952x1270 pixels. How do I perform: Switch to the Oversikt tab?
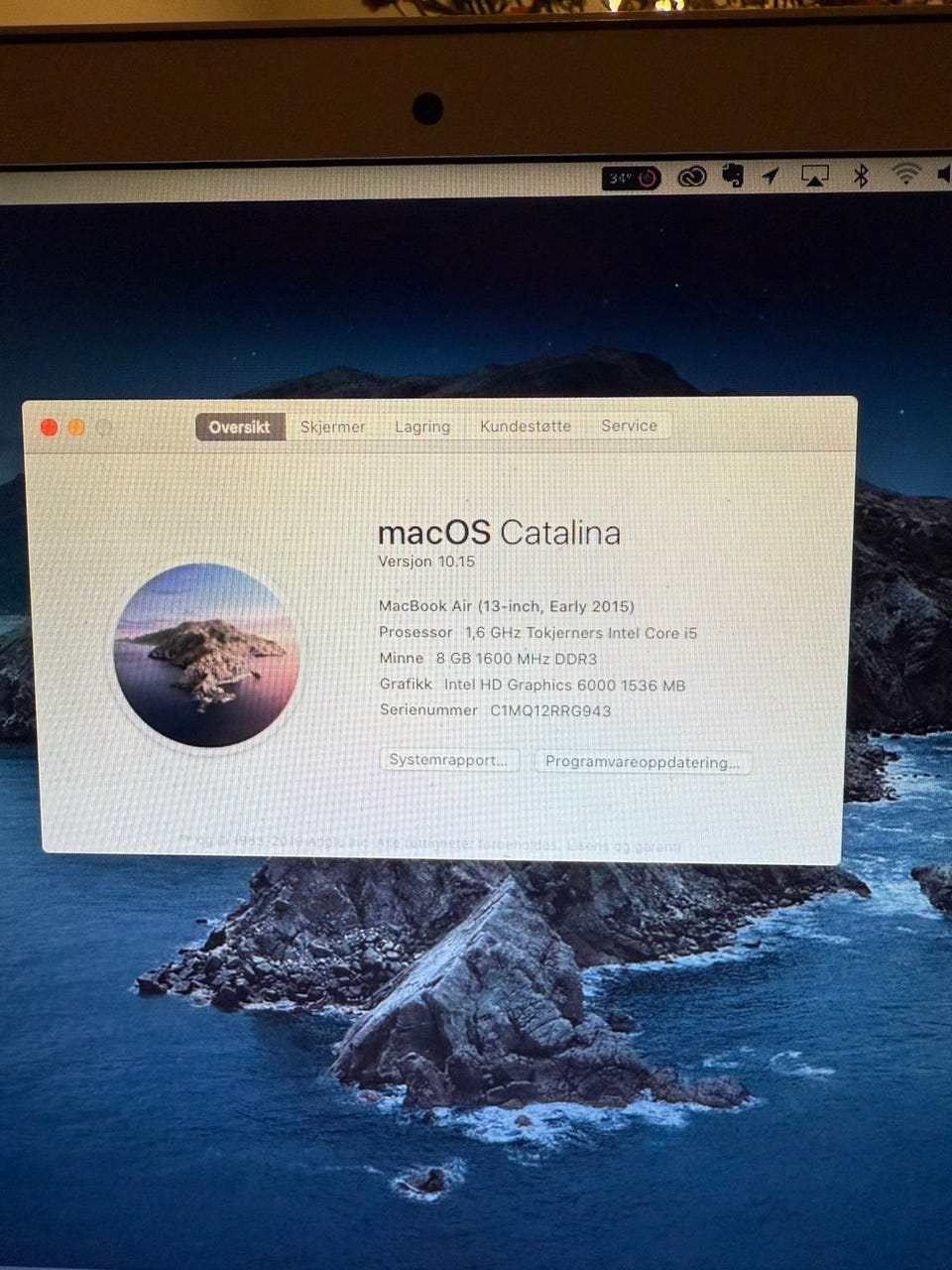(x=240, y=427)
